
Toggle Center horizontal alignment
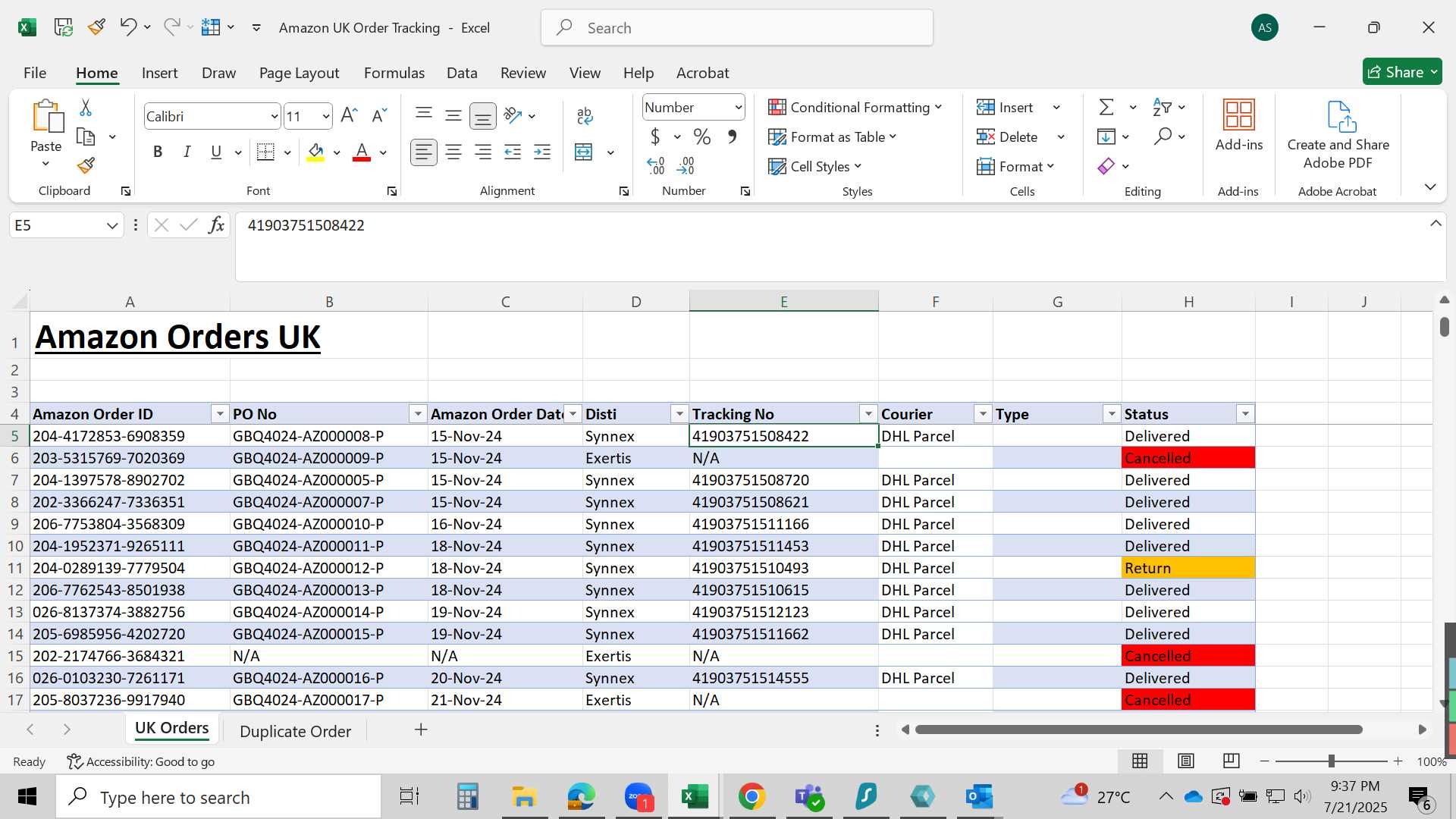coord(453,152)
